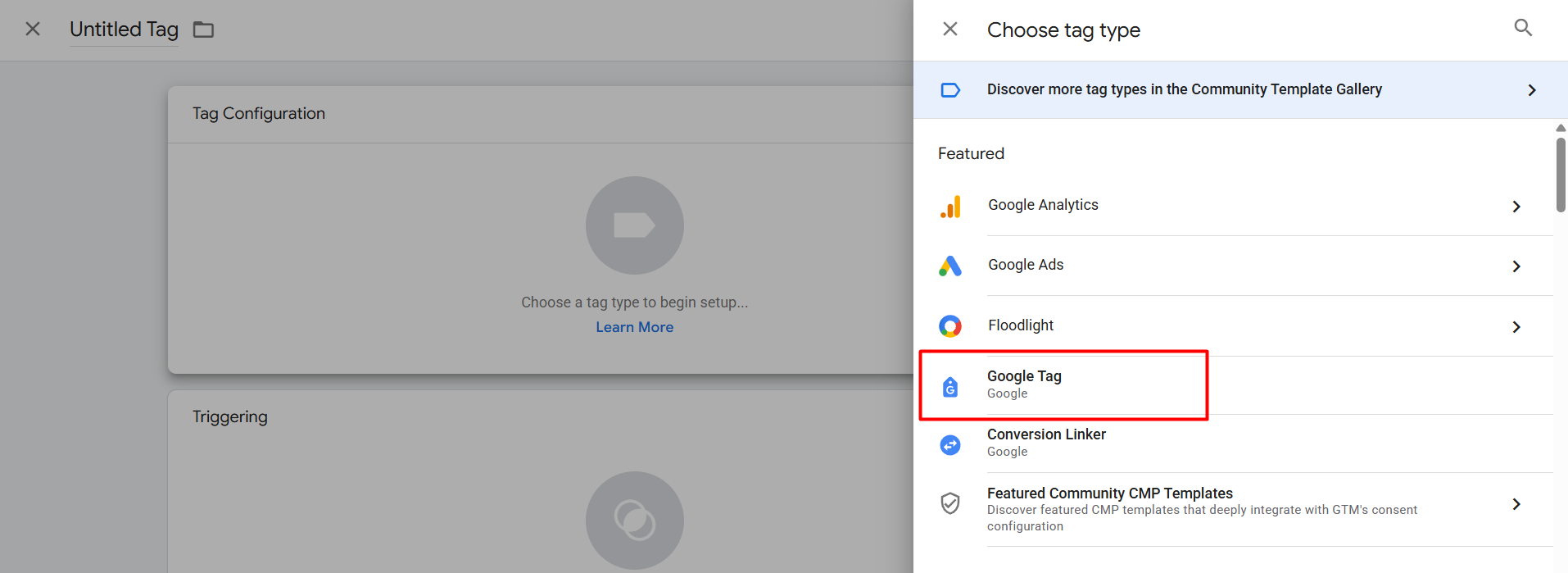Click the Floodlight ring icon
The image size is (1568, 573).
(950, 326)
